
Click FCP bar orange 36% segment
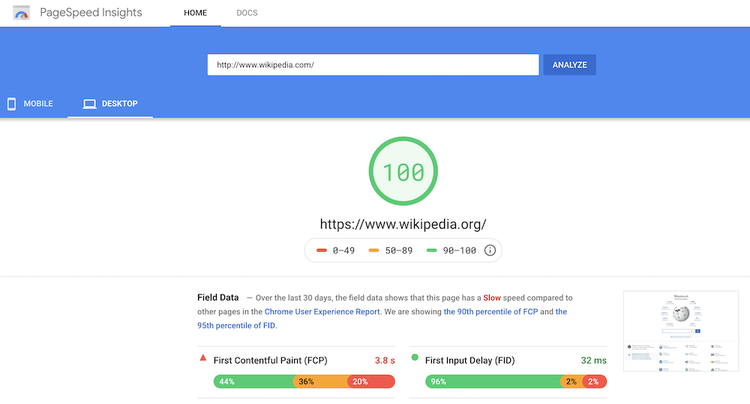tap(320, 382)
